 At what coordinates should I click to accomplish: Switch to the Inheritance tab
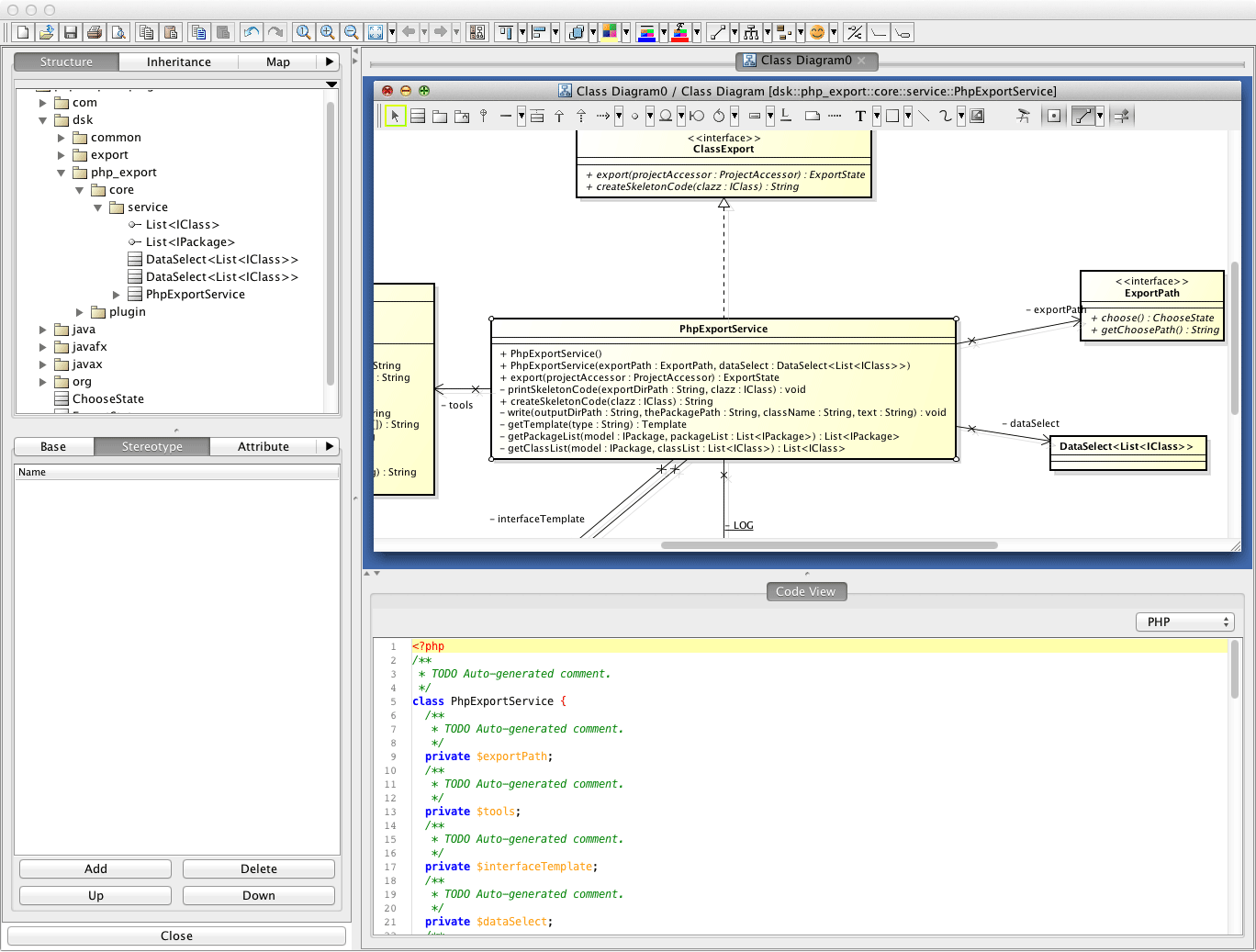coord(178,62)
